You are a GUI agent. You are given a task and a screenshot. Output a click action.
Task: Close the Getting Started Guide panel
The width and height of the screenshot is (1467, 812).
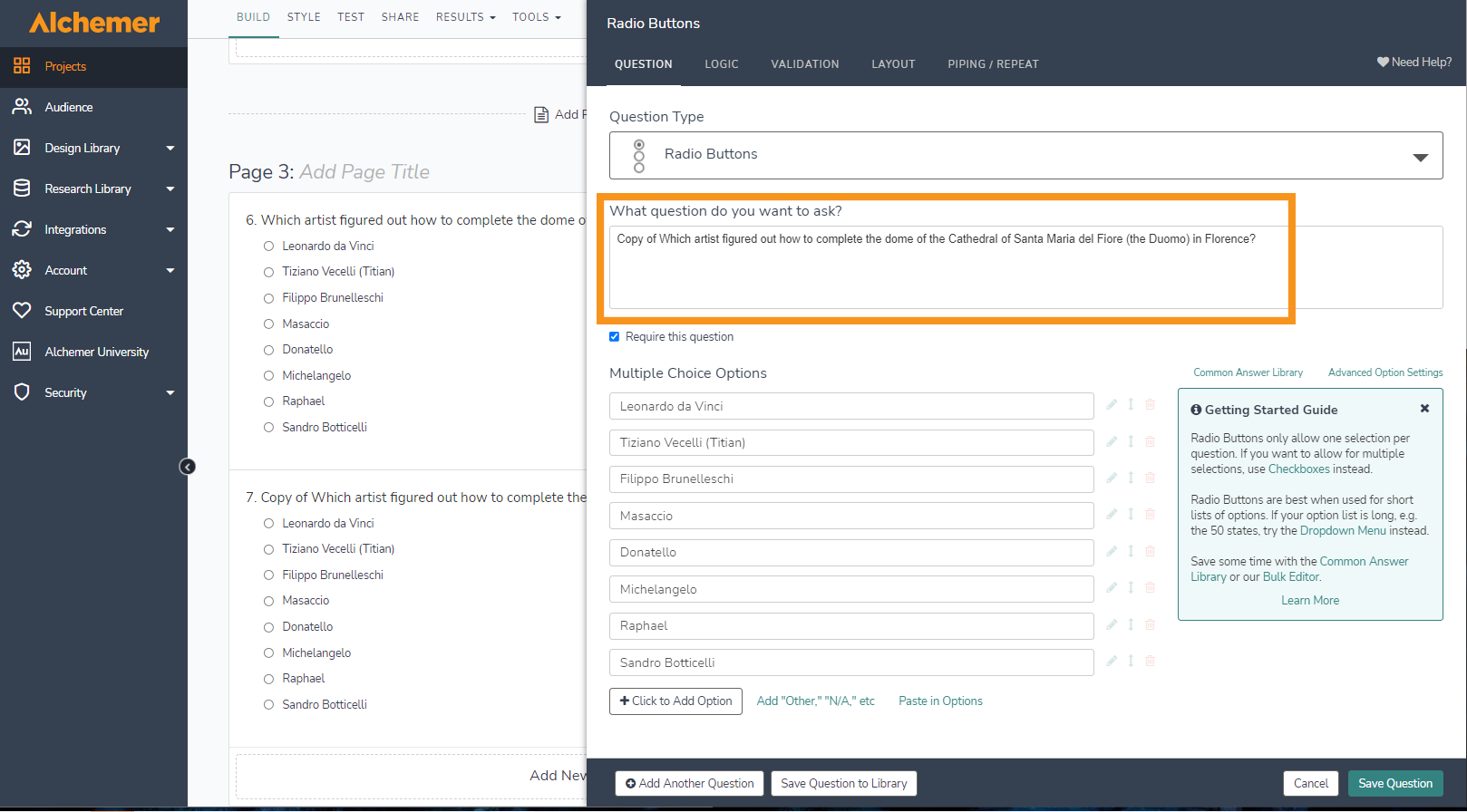pyautogui.click(x=1424, y=409)
